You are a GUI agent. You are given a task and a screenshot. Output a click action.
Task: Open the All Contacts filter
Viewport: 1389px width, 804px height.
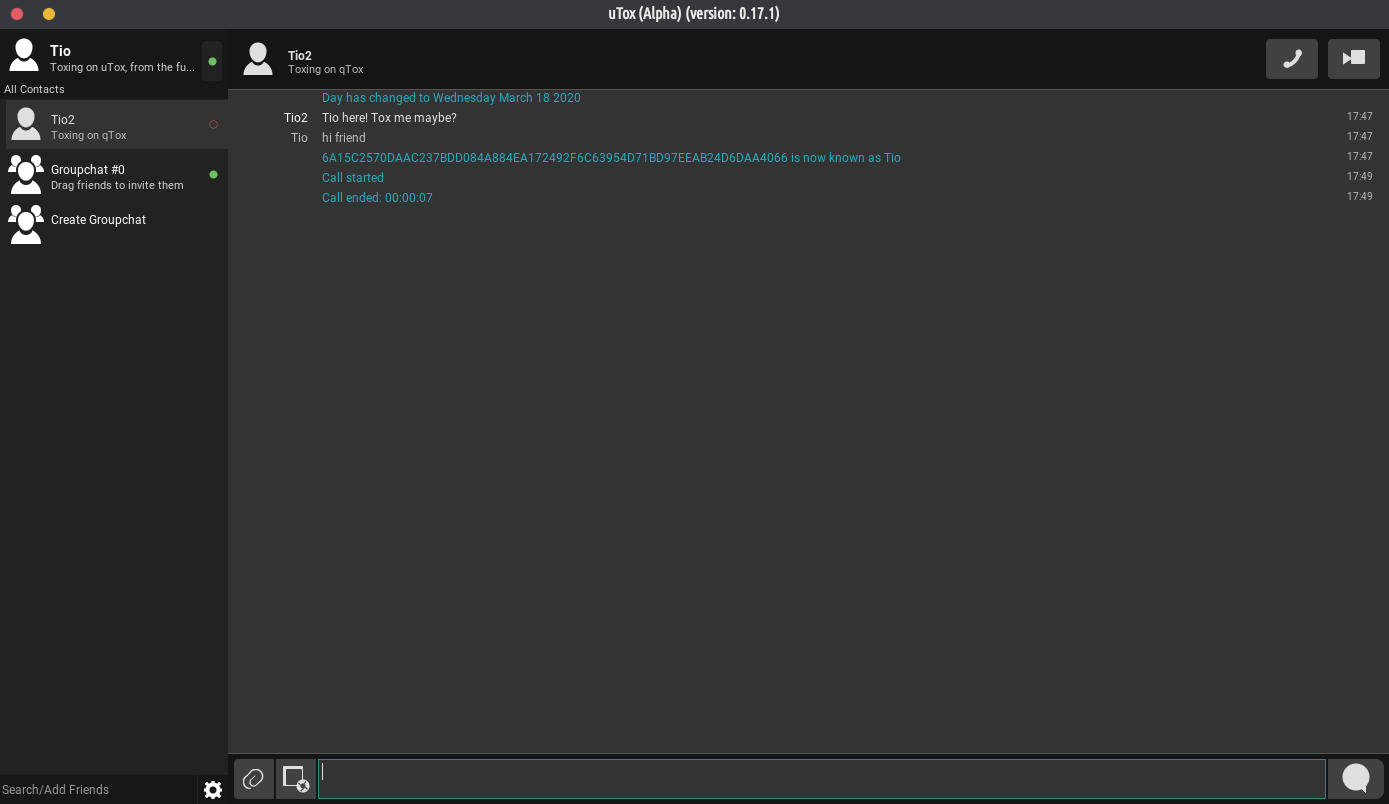34,89
